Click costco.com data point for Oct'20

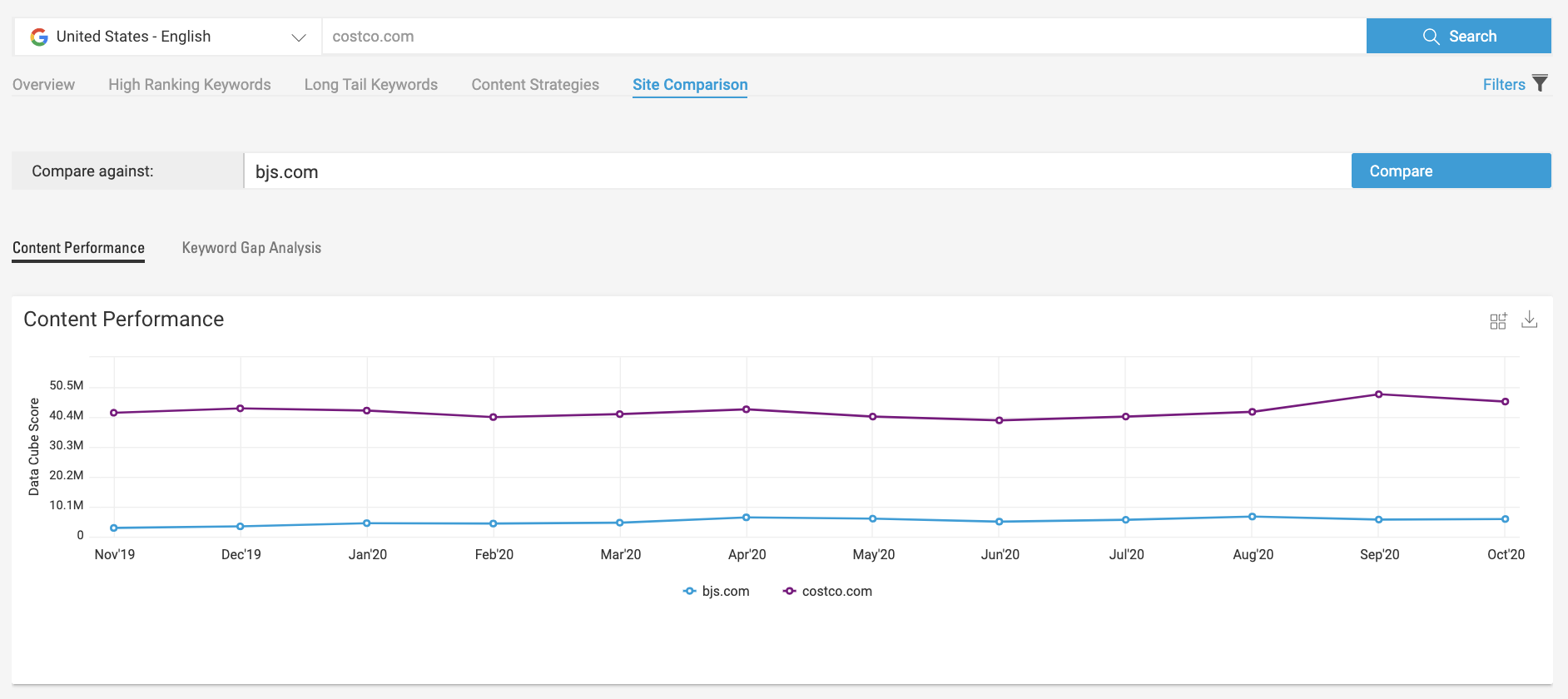pyautogui.click(x=1506, y=402)
